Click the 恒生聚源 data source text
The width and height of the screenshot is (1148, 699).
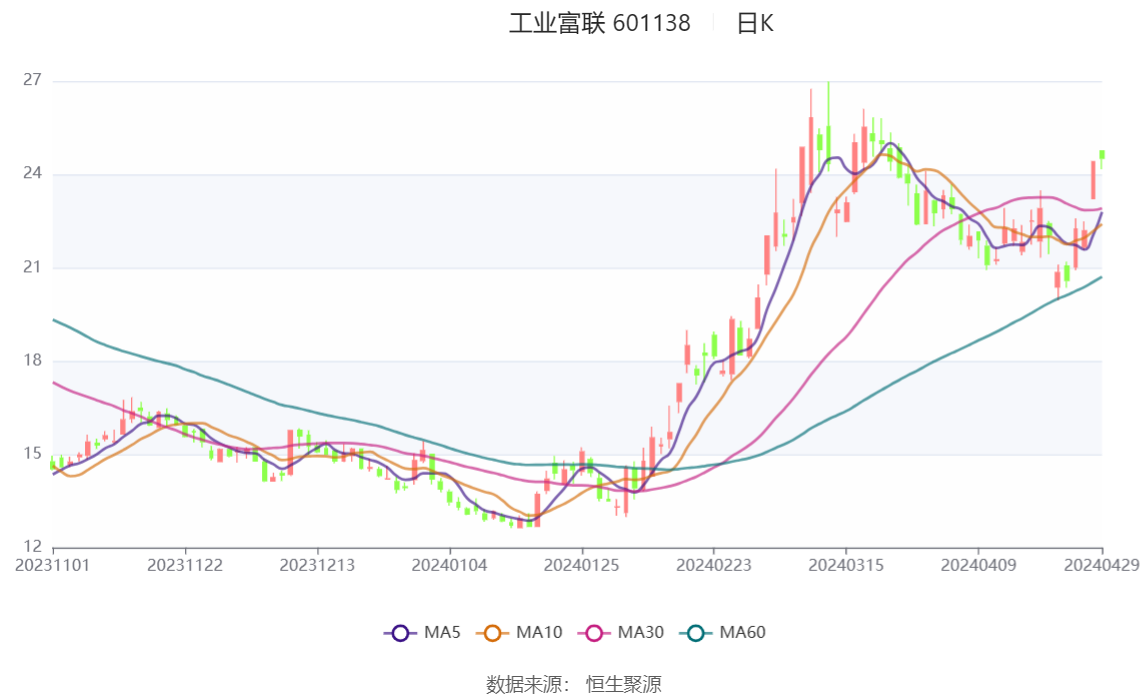click(623, 684)
